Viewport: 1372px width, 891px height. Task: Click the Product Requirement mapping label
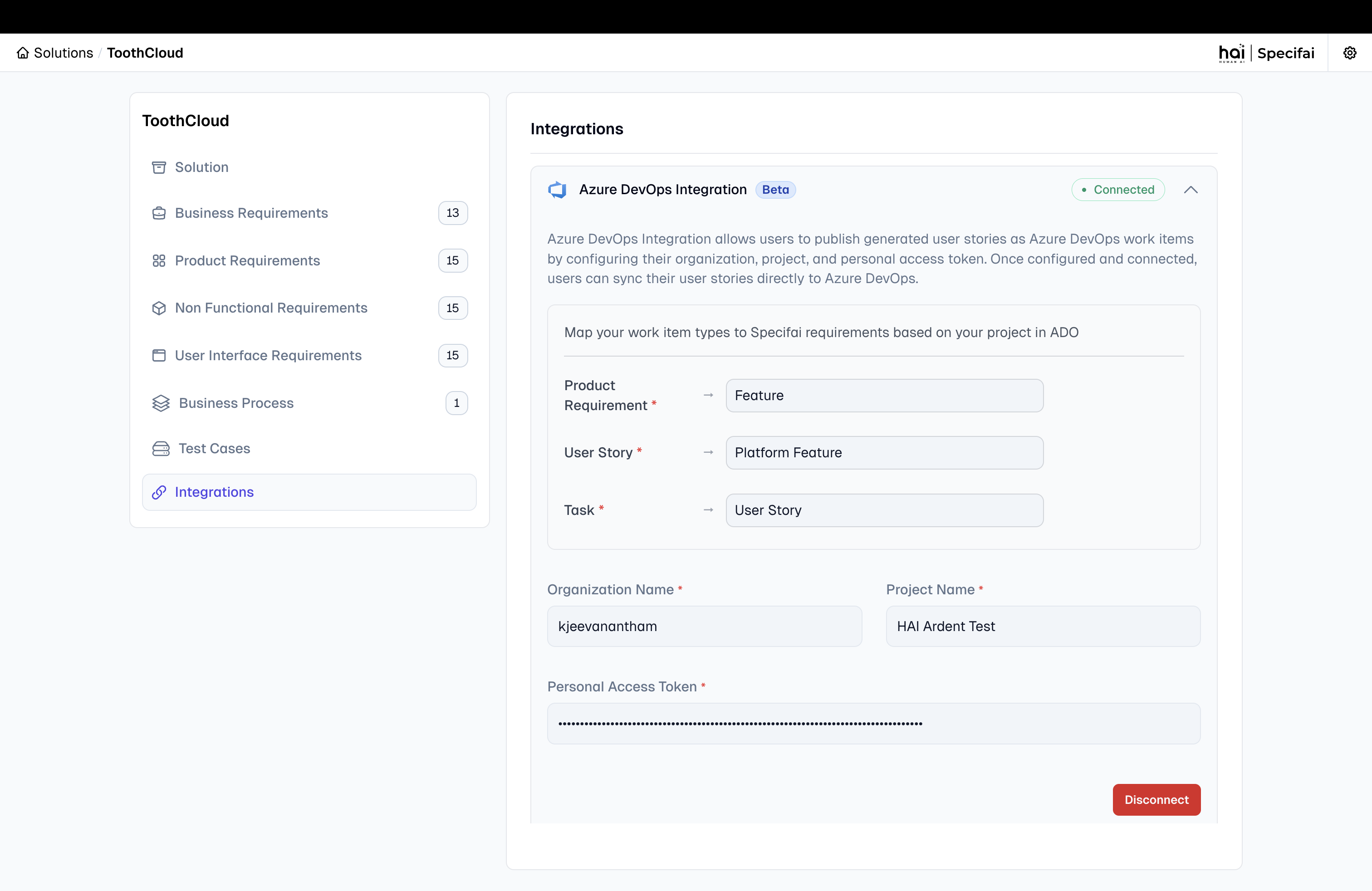pos(610,395)
